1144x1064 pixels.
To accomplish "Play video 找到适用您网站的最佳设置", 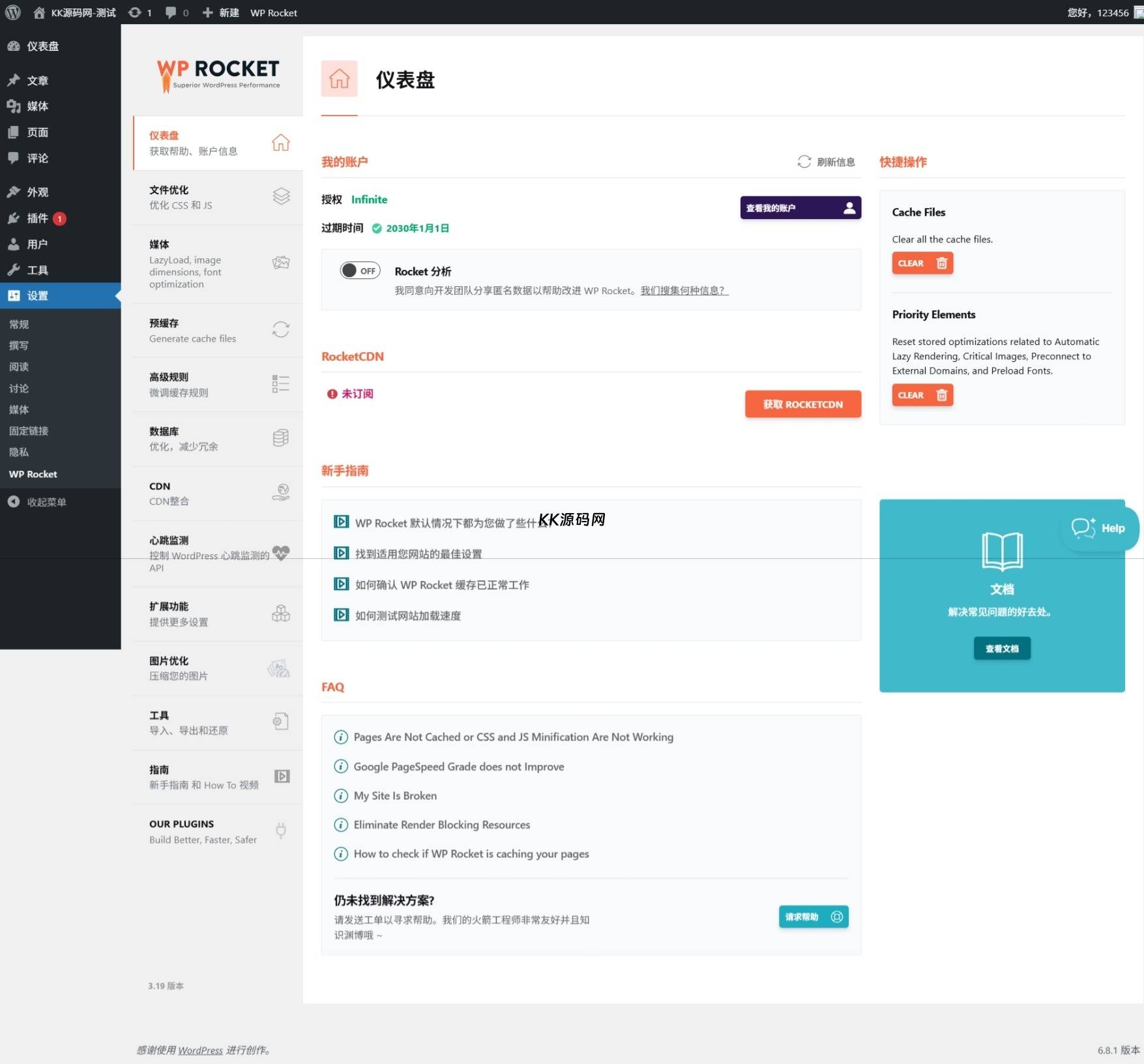I will [x=408, y=554].
